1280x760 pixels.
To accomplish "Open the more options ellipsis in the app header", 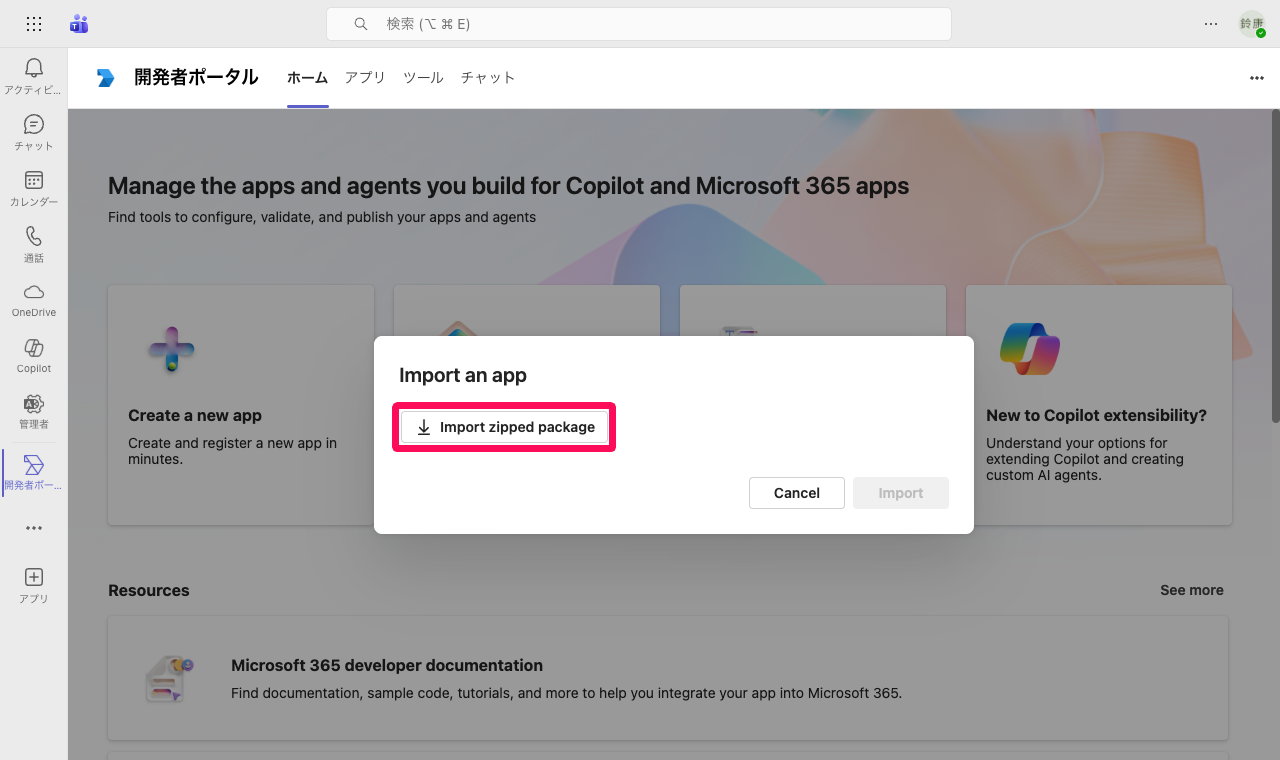I will [1257, 78].
